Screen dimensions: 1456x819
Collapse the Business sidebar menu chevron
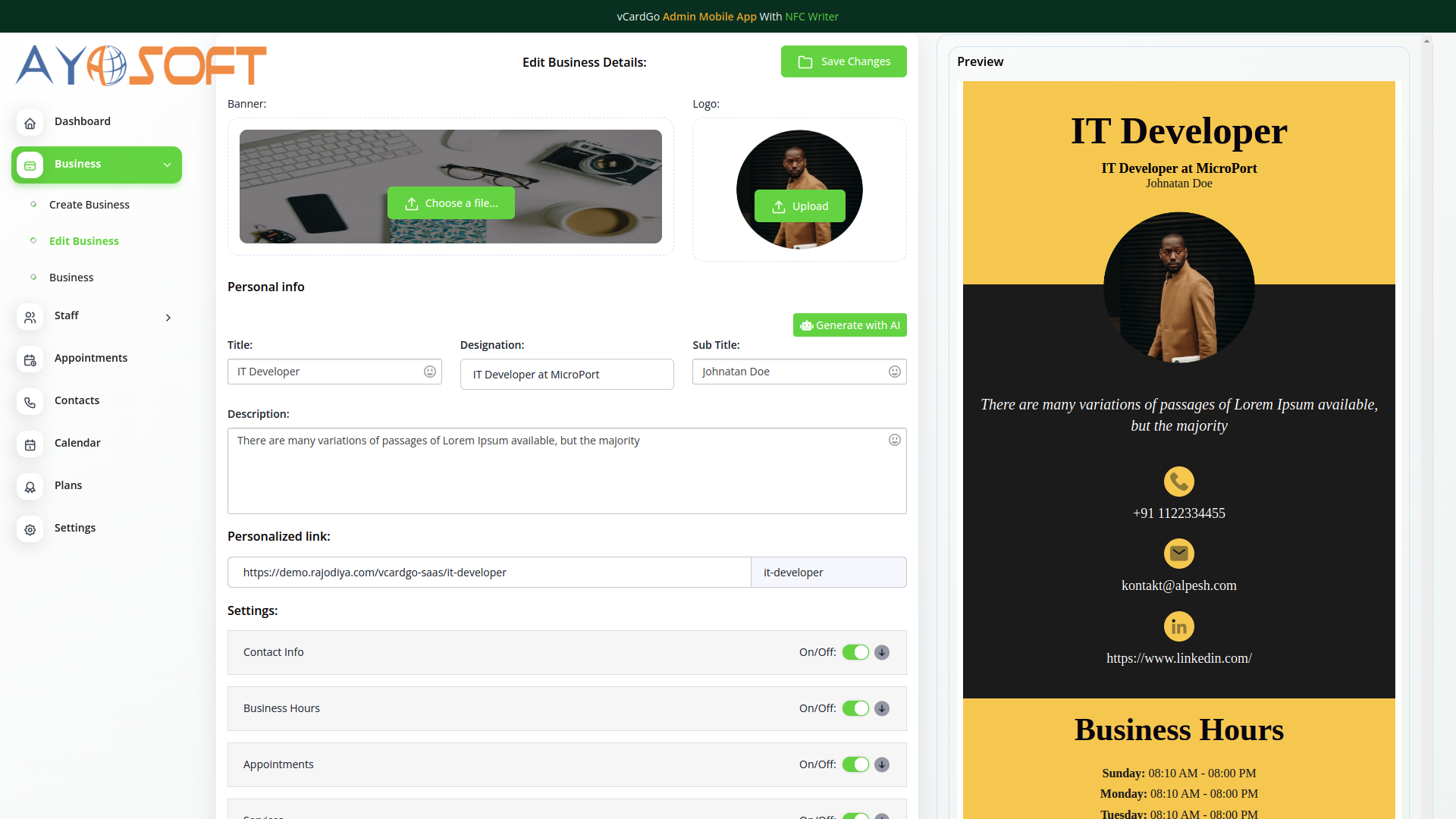point(167,165)
